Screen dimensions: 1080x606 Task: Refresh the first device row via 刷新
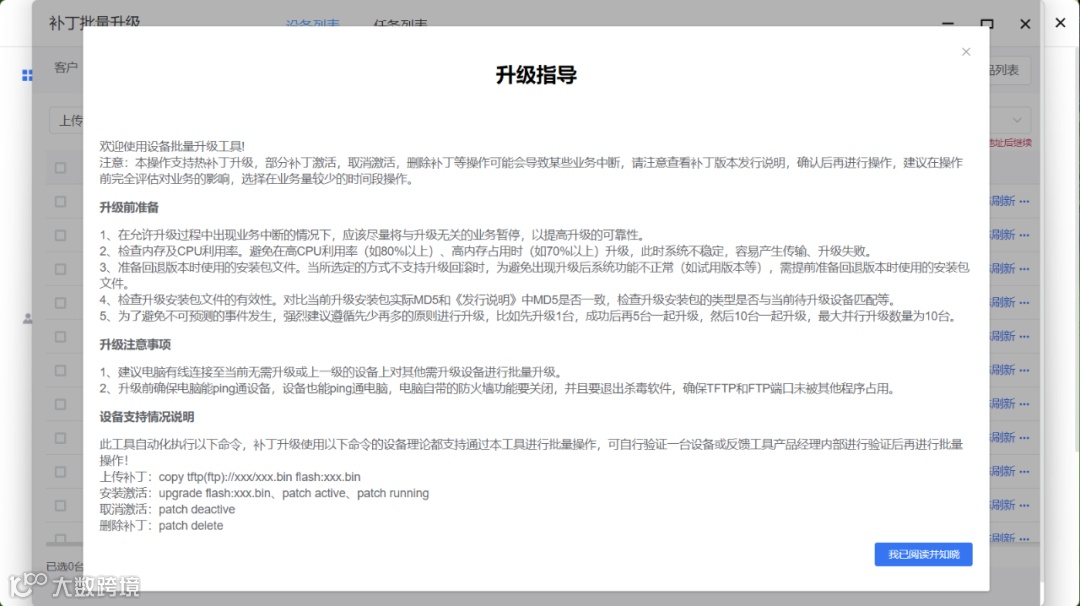[1003, 201]
